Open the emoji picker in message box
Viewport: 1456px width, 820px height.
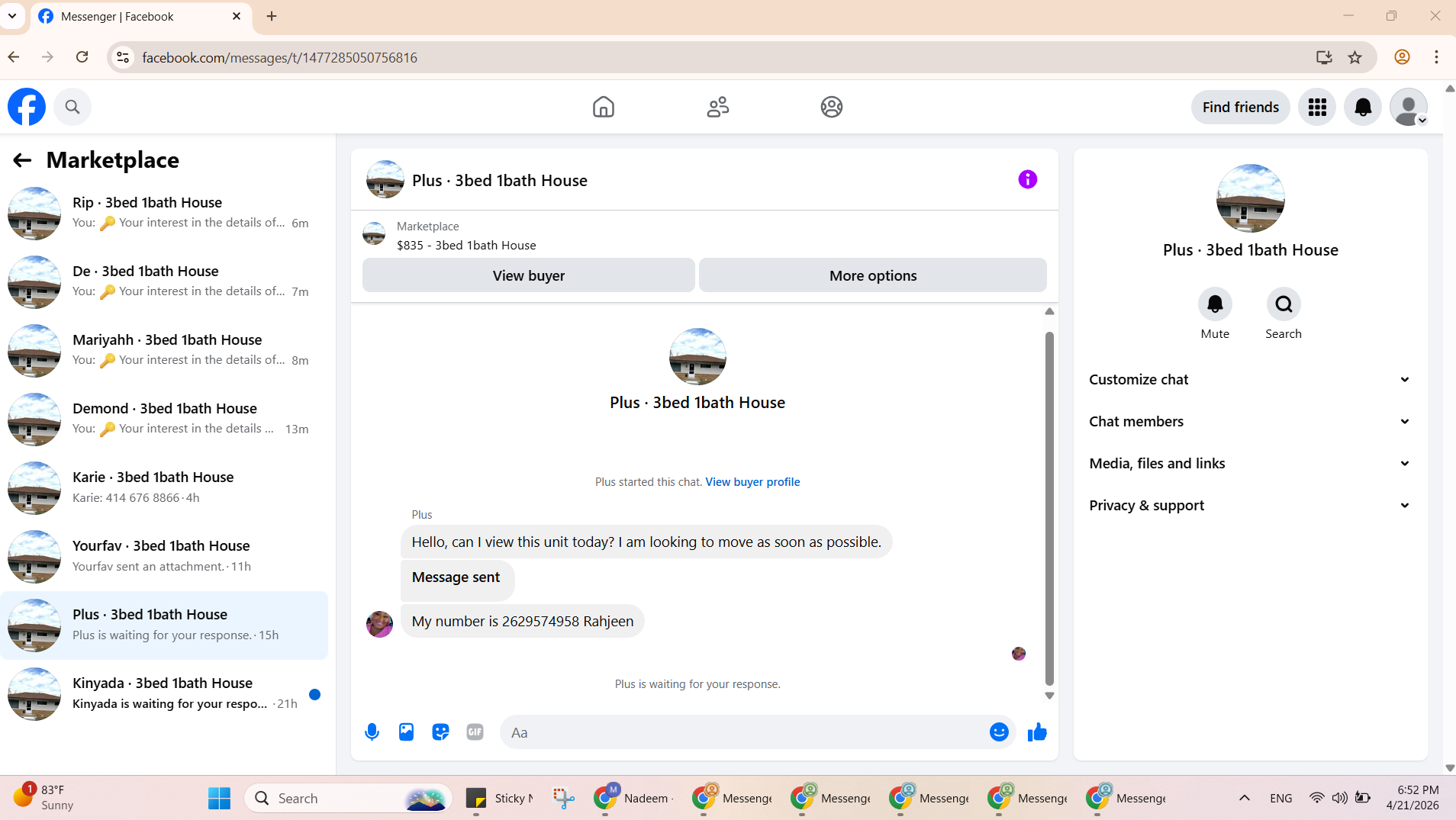tap(999, 732)
